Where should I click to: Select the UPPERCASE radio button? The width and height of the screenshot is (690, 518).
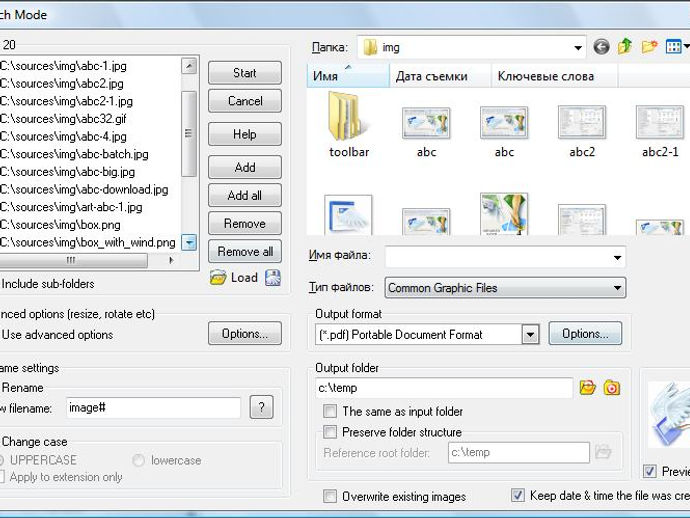click(x=1, y=460)
